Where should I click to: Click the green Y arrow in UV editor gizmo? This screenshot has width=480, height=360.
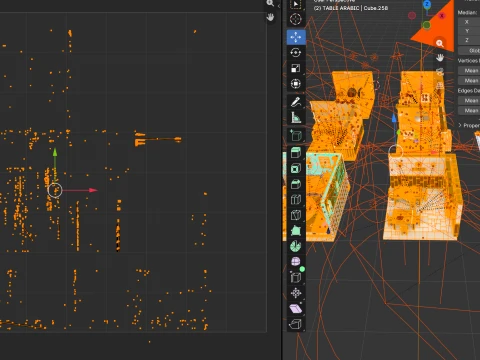tap(55, 152)
